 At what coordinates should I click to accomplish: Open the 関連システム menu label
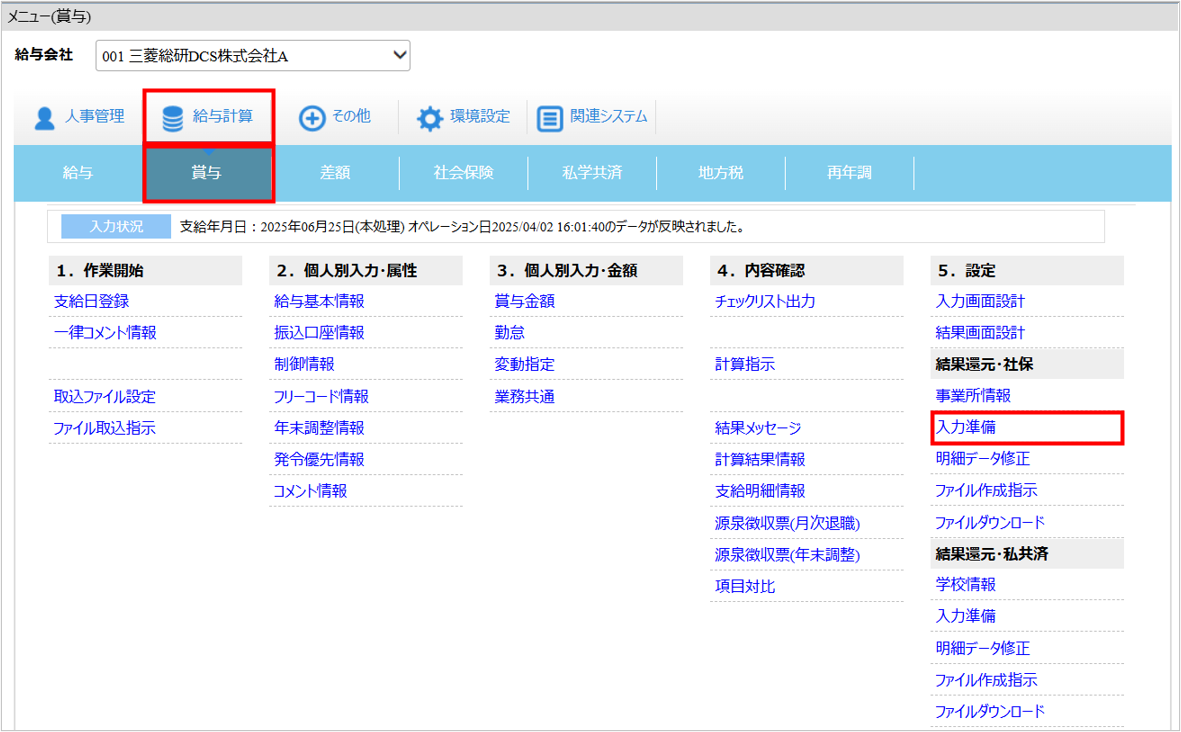(609, 116)
